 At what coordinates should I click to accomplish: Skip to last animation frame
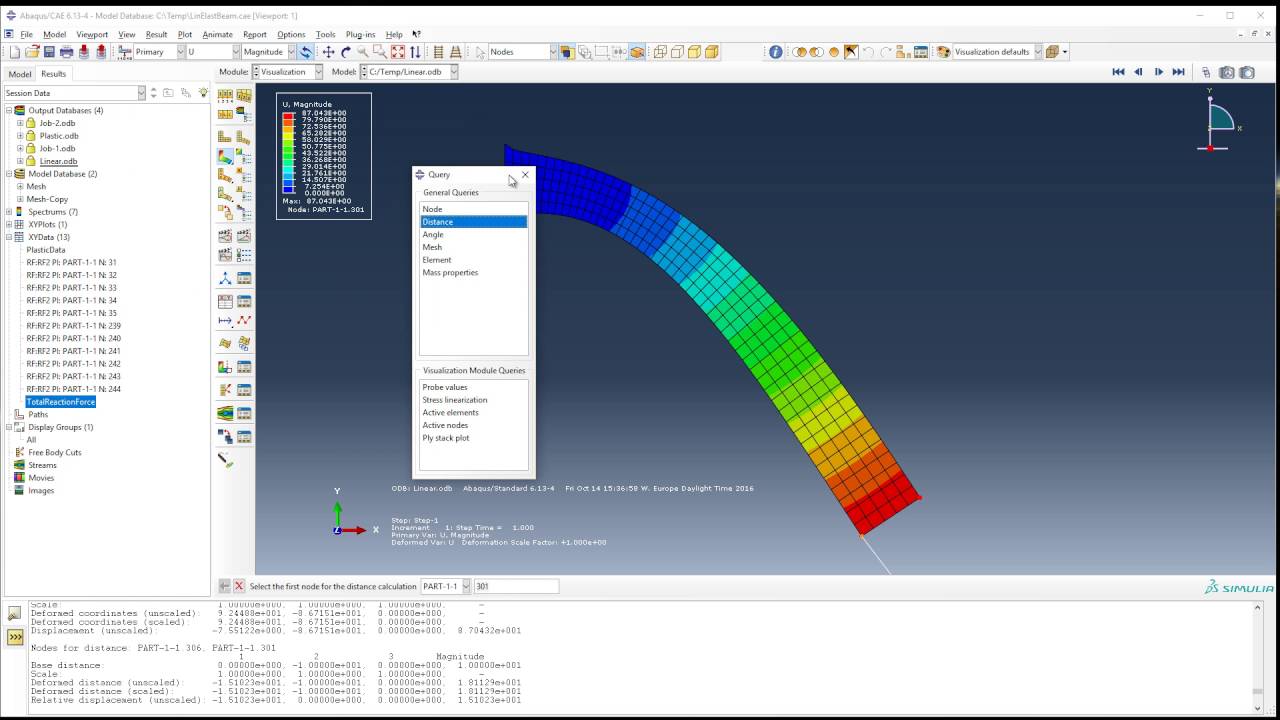[x=1178, y=72]
